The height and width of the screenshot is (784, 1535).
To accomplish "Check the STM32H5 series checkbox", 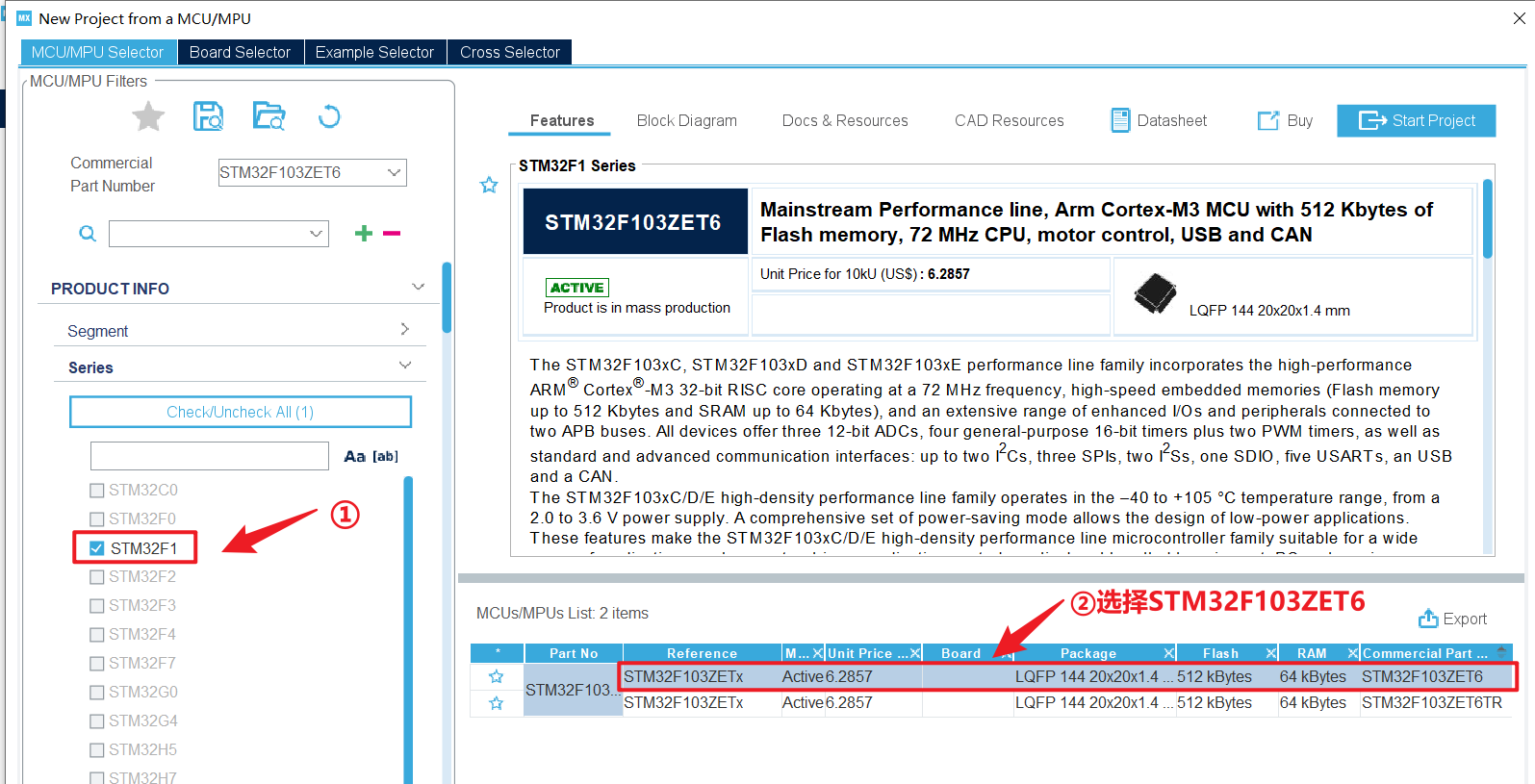I will 96,750.
